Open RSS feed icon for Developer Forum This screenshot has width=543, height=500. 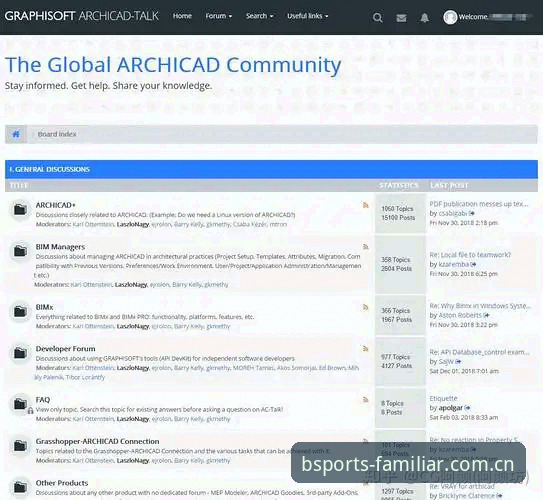[365, 349]
